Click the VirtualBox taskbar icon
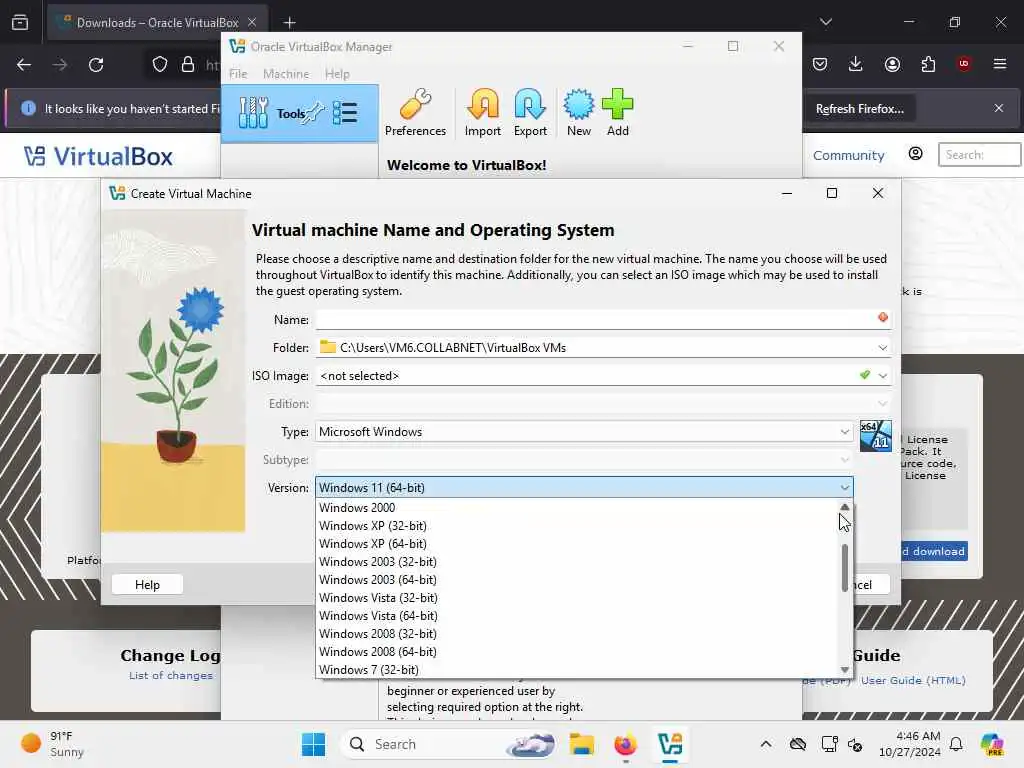Viewport: 1024px width, 768px height. [x=670, y=744]
